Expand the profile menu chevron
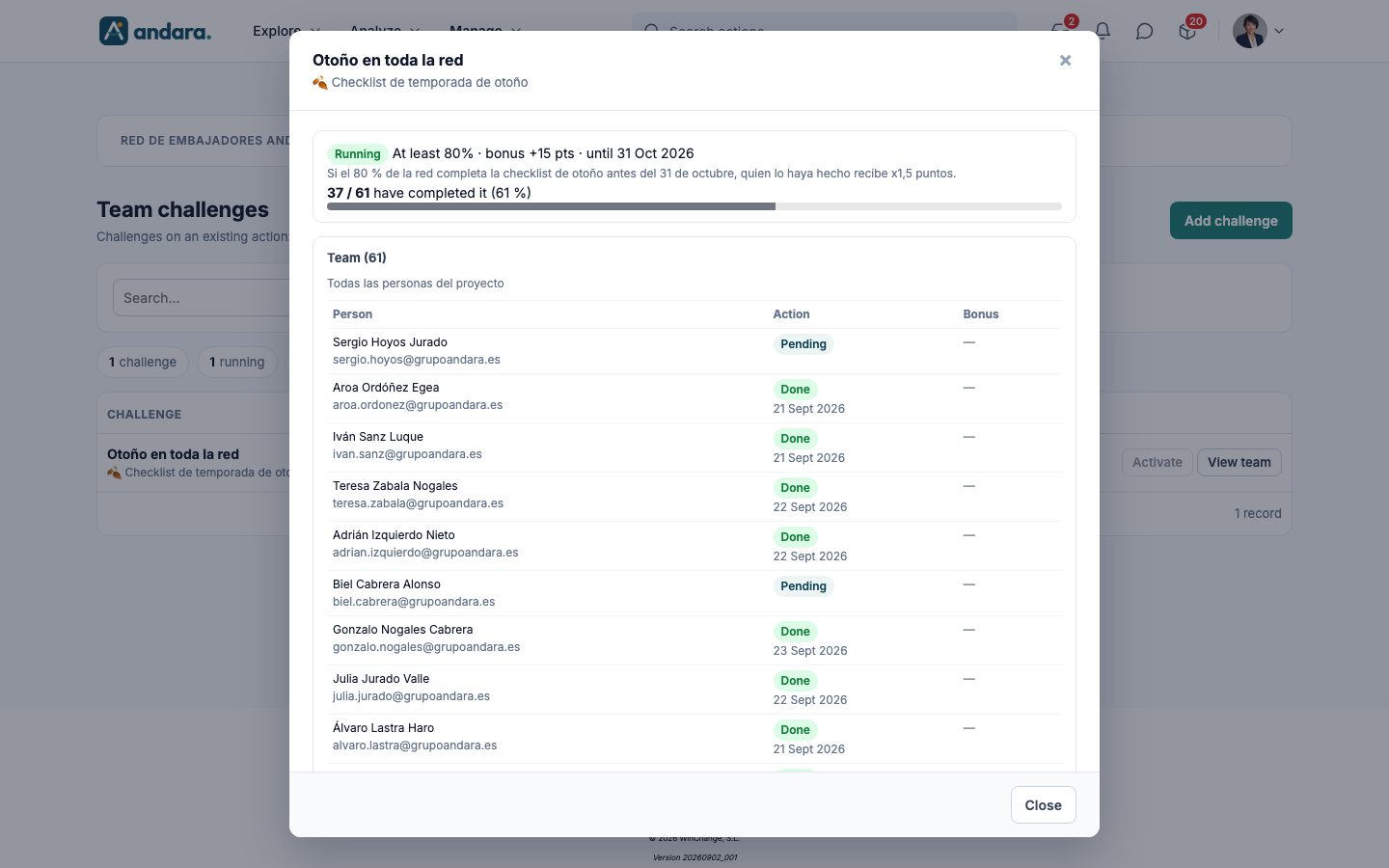Viewport: 1389px width, 868px height. 1279,31
